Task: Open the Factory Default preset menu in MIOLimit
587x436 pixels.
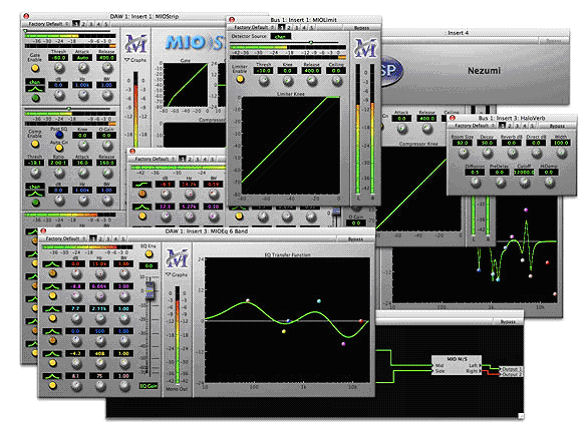Action: pyautogui.click(x=254, y=27)
